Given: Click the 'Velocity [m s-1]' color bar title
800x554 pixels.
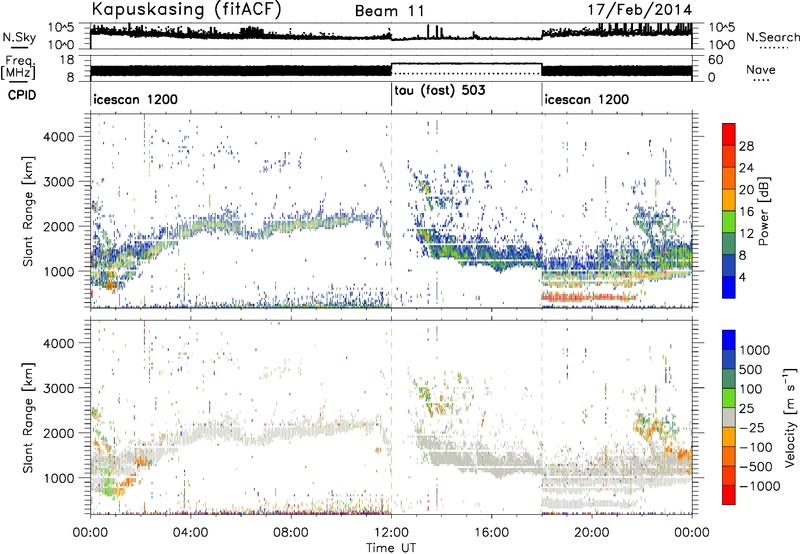Looking at the screenshot, I should [790, 417].
